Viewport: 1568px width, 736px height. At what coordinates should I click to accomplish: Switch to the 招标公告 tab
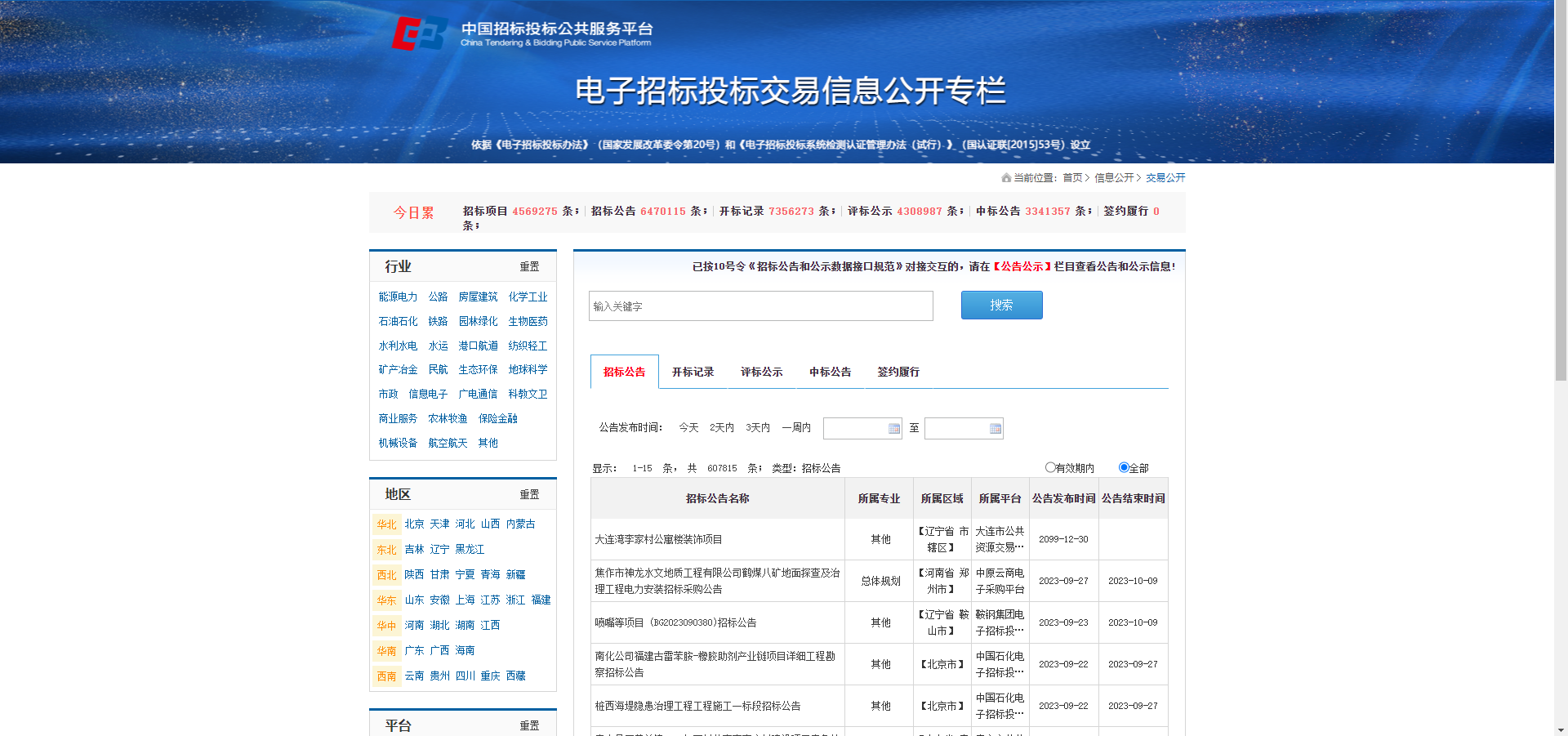click(x=624, y=372)
